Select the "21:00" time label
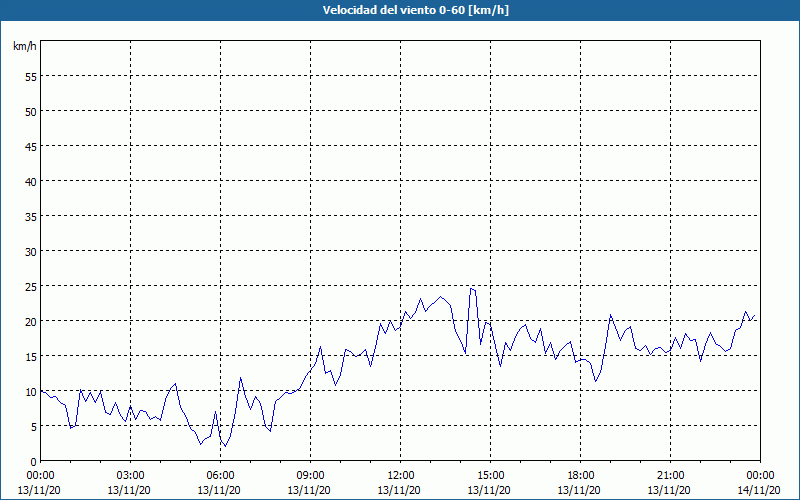The height and width of the screenshot is (500, 800). click(670, 476)
